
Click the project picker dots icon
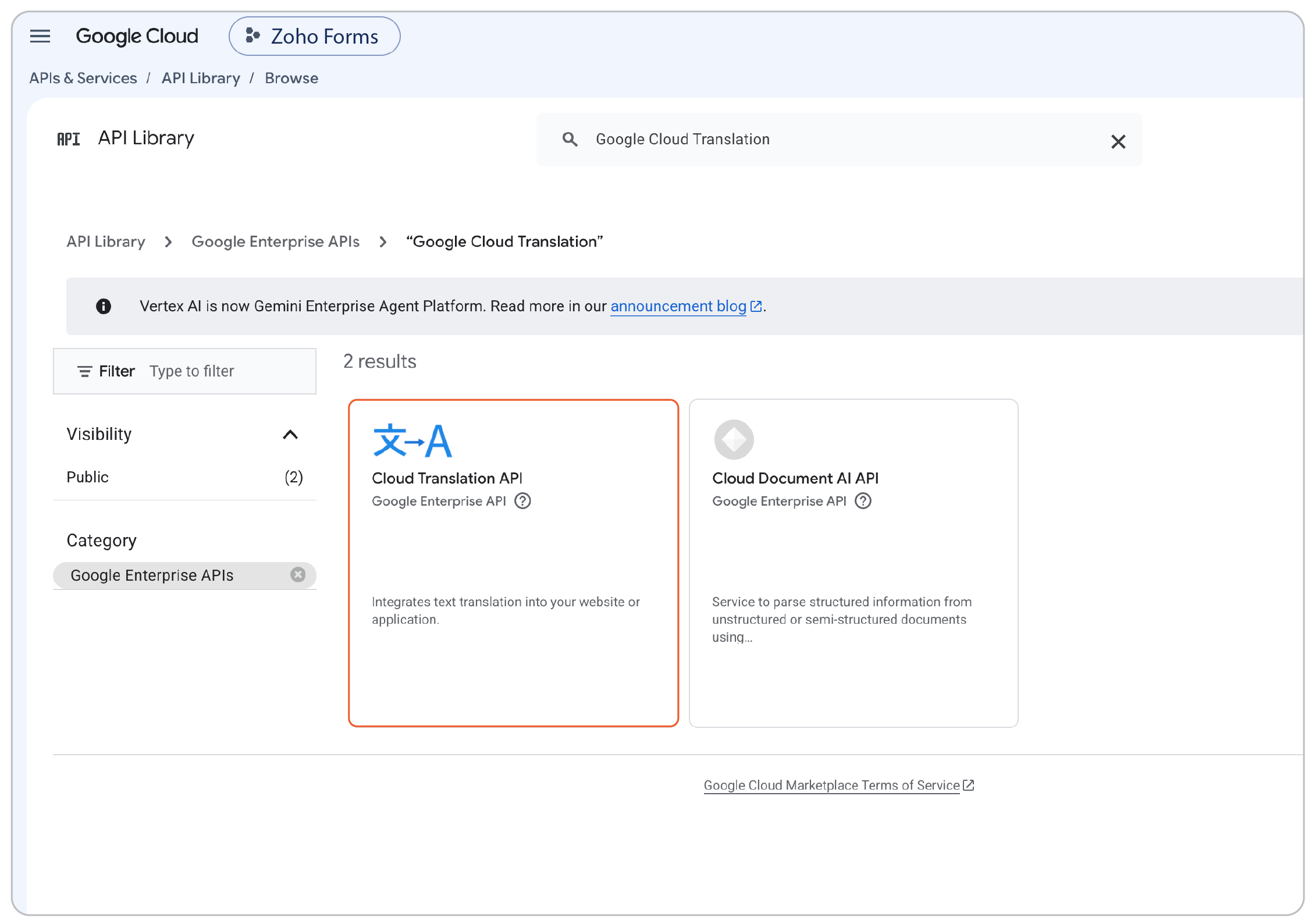pyautogui.click(x=252, y=35)
